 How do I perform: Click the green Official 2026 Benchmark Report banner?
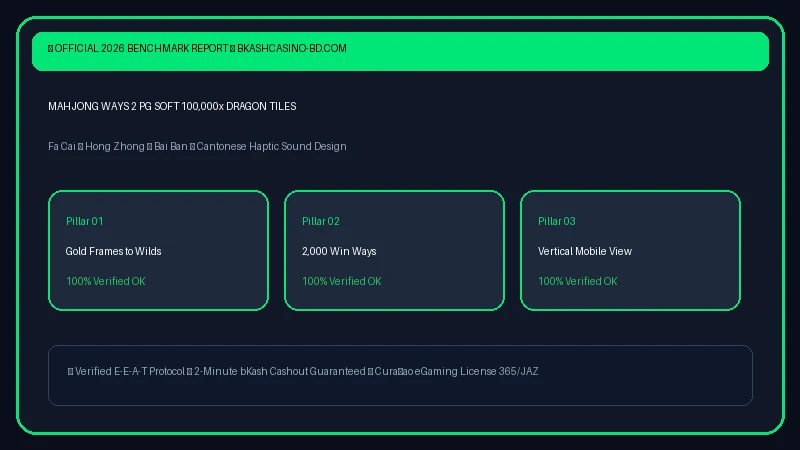pos(400,51)
